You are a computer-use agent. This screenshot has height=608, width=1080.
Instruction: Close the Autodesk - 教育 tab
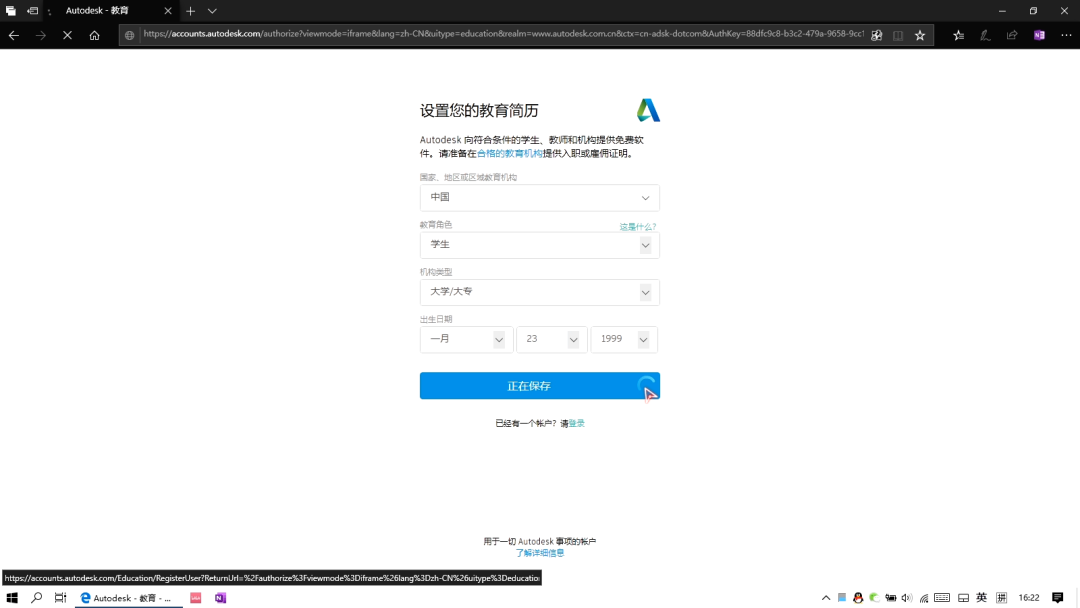point(168,11)
